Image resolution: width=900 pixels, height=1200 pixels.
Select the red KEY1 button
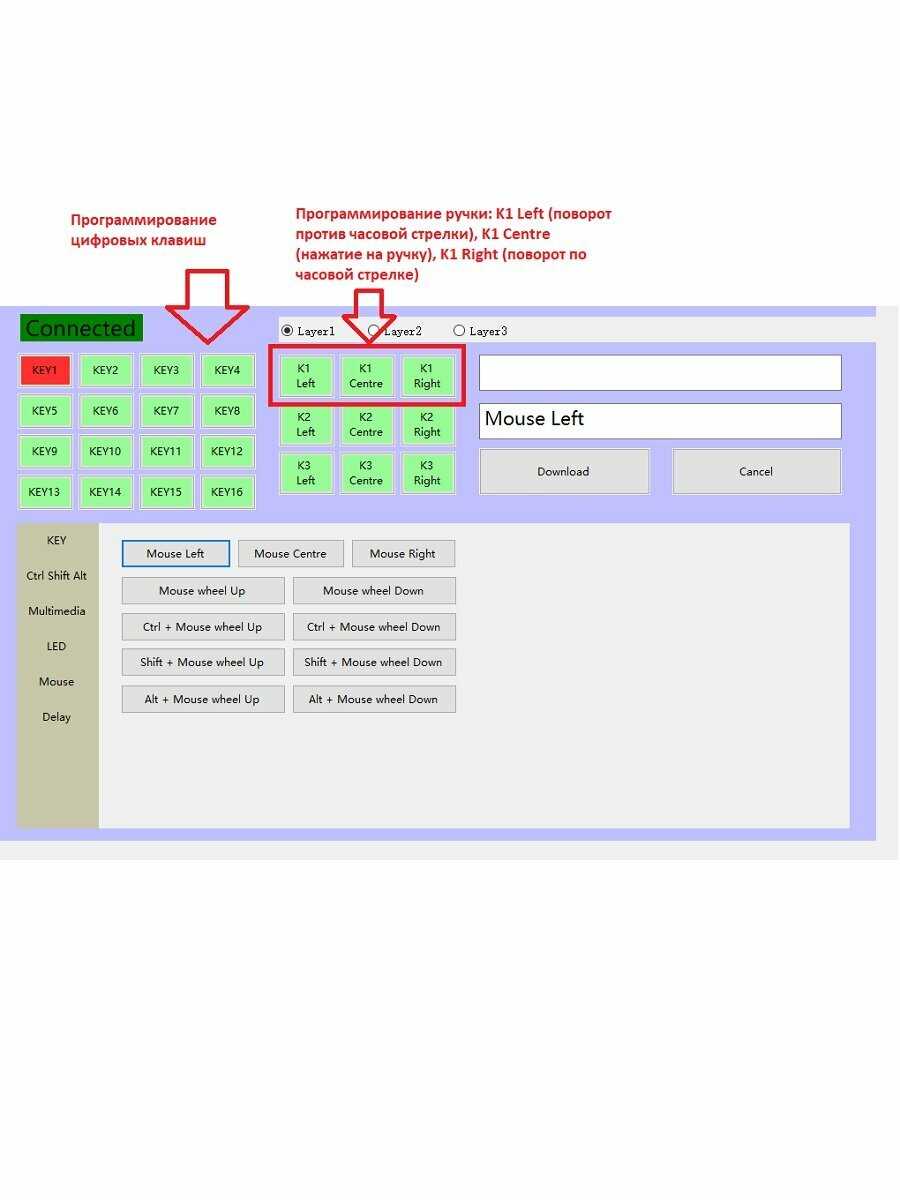[45, 370]
